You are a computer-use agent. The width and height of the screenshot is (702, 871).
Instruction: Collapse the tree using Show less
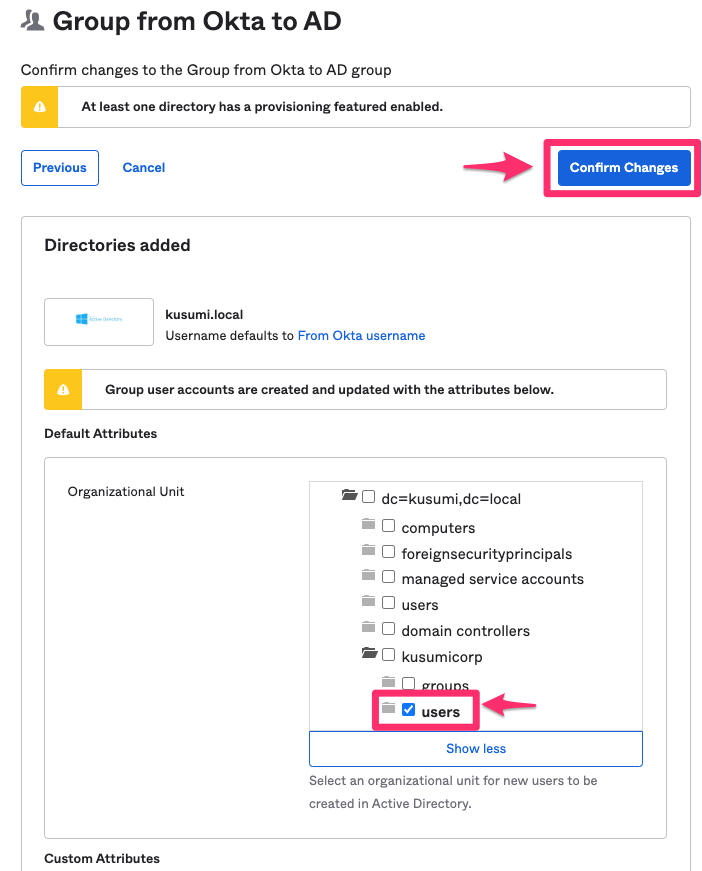475,748
